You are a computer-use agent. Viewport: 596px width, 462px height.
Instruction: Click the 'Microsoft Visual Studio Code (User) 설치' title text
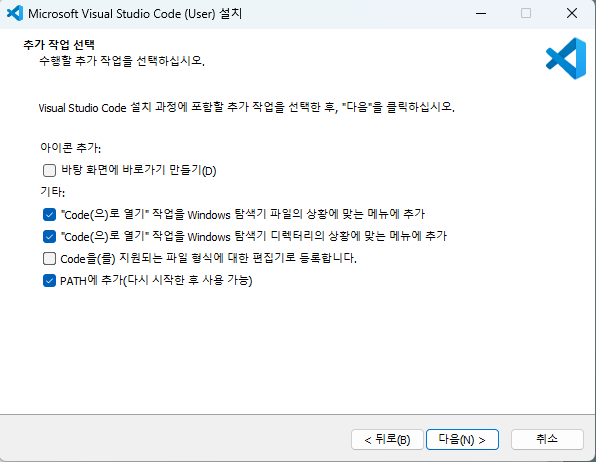(x=135, y=14)
